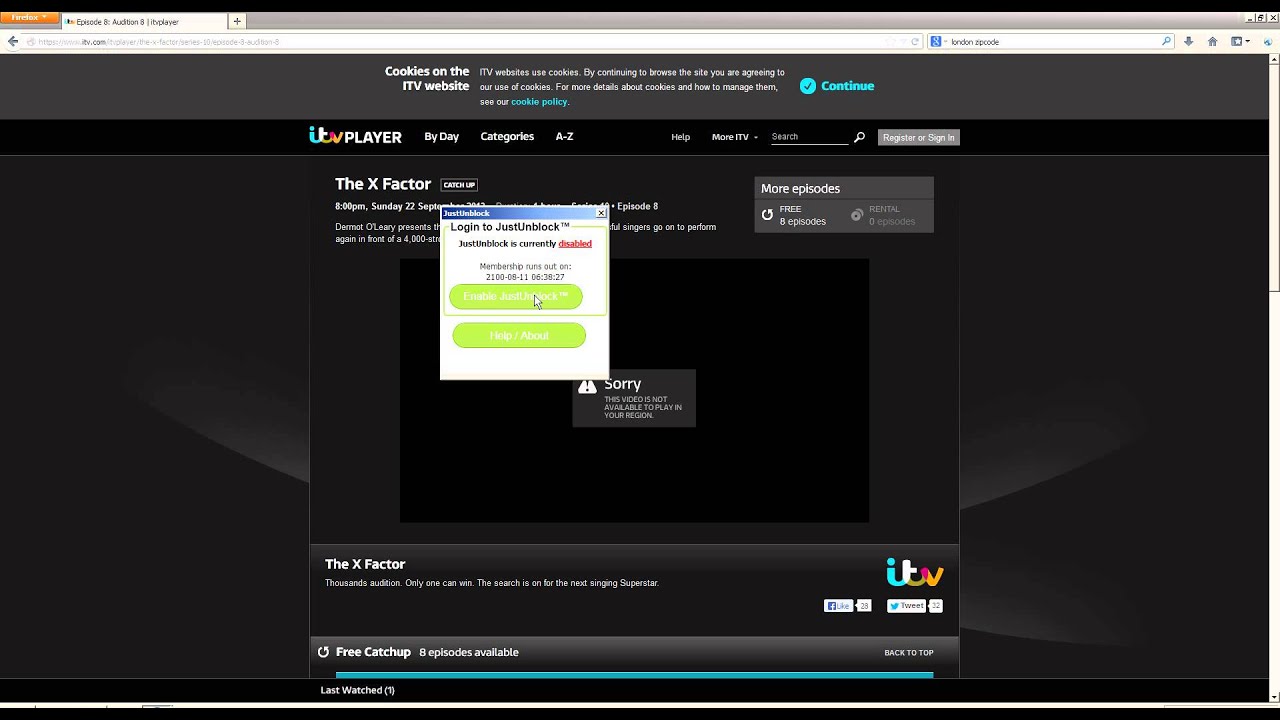This screenshot has height=720, width=1280.
Task: Open the orange Firefox menu button
Action: 29,18
